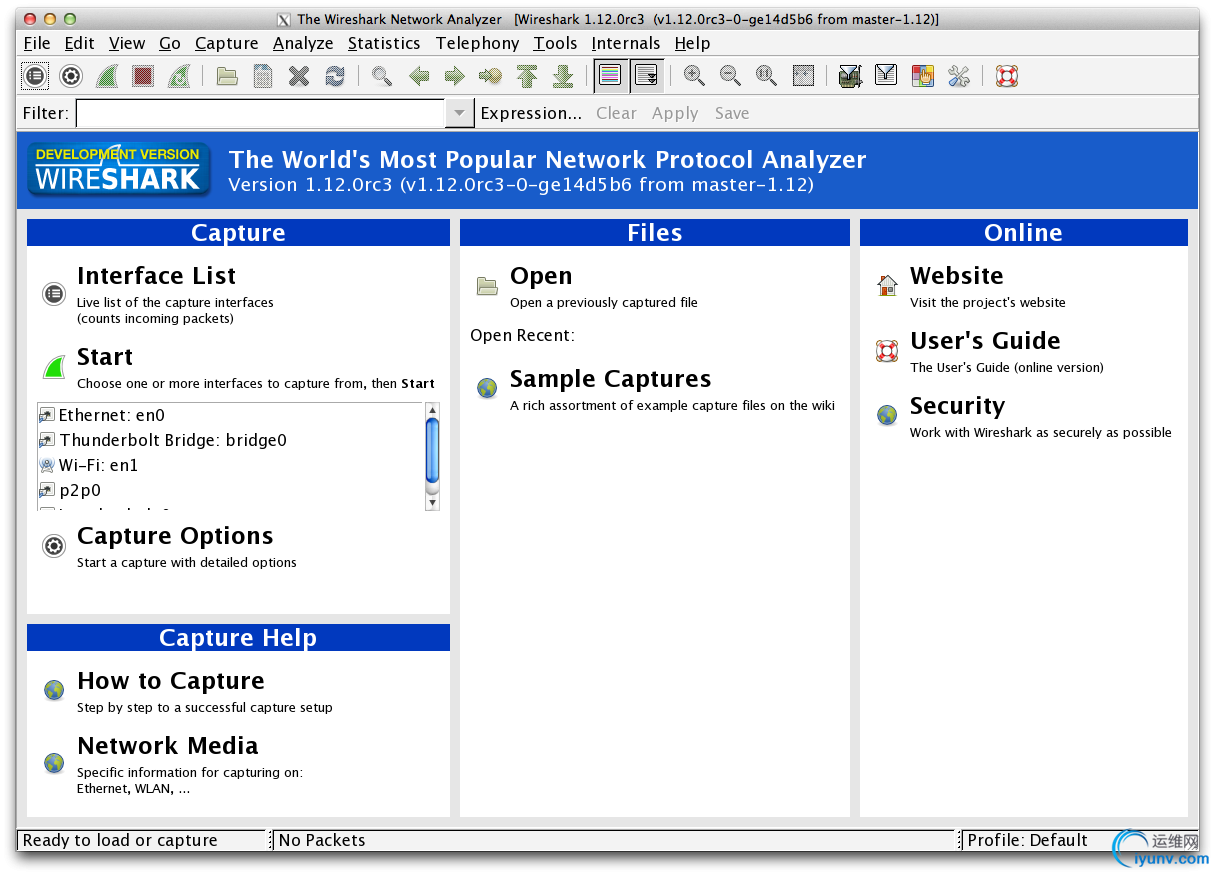This screenshot has height=875, width=1215.
Task: Open the Security link under Online
Action: (957, 406)
